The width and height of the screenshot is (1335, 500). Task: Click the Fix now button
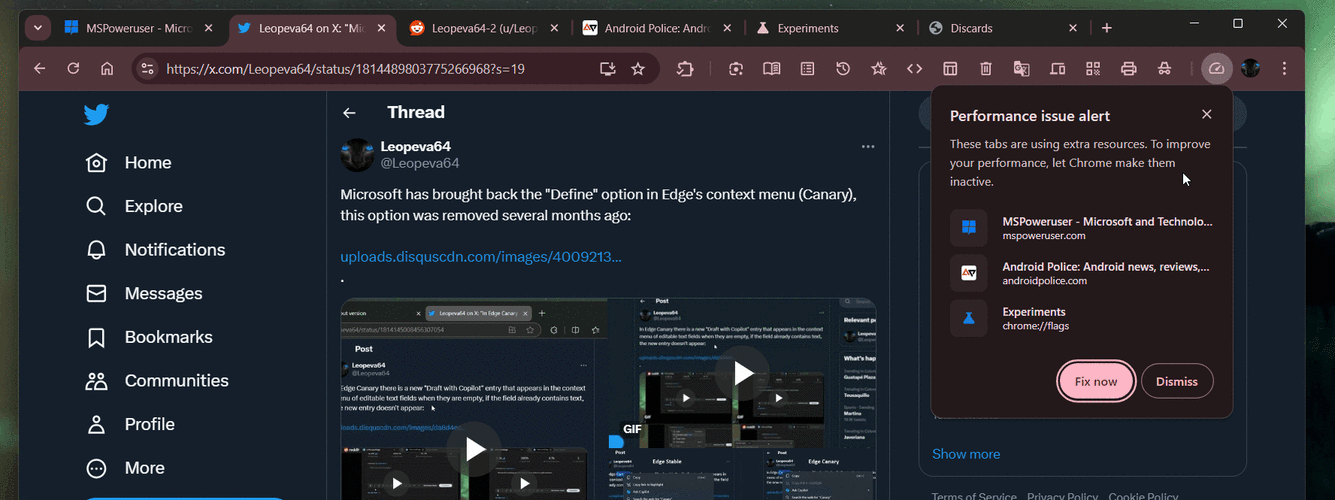(1095, 381)
